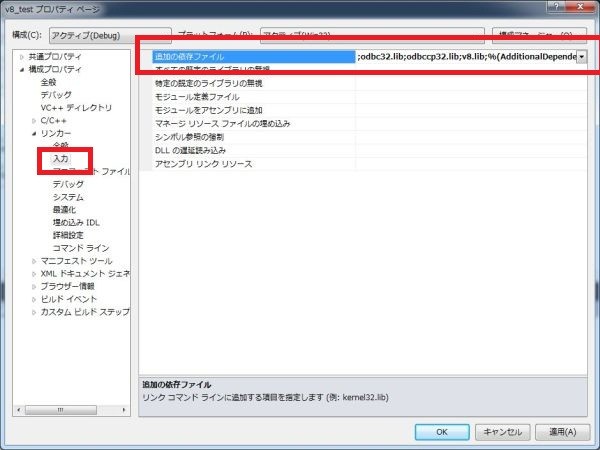Click the 適用(A) button

(x=562, y=432)
